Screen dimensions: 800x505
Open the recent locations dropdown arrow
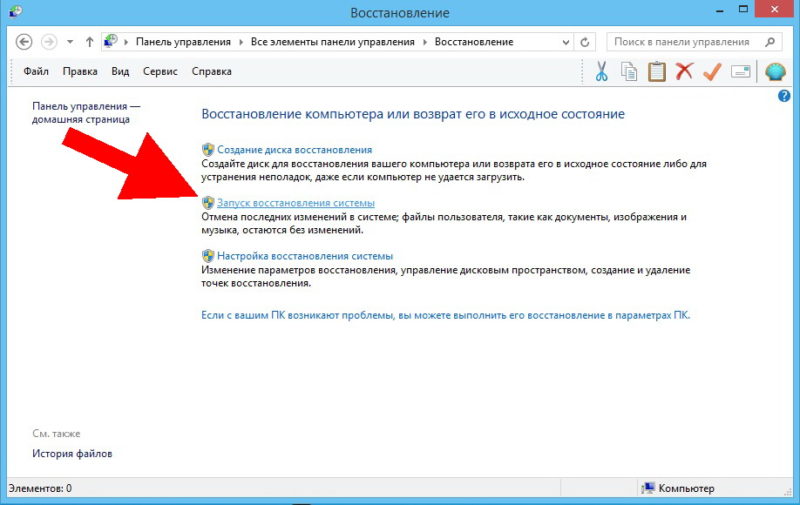[70, 42]
